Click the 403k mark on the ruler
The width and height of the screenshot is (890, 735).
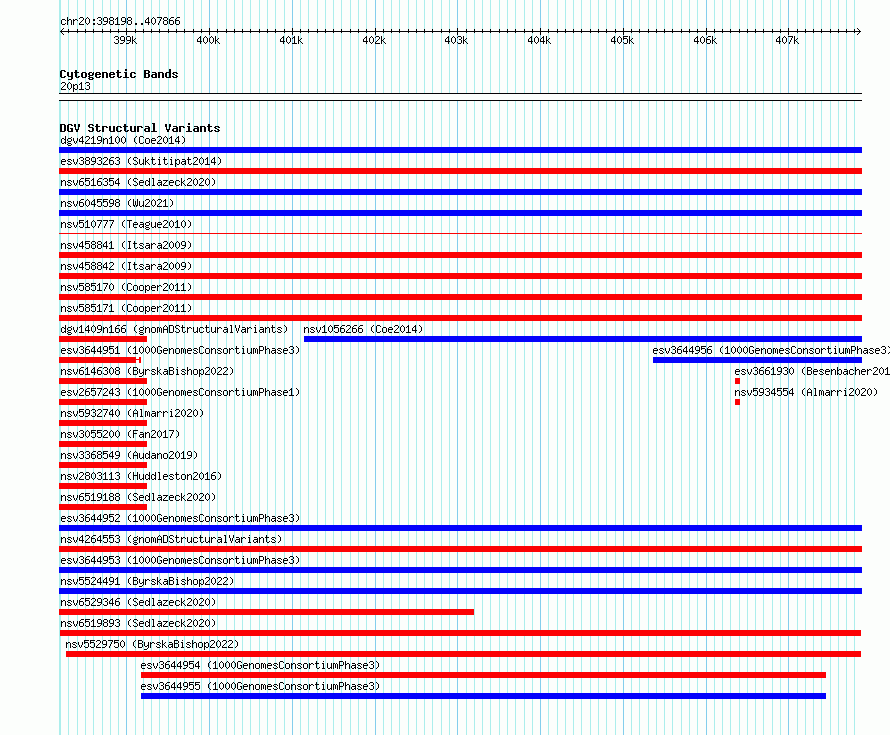[x=456, y=40]
